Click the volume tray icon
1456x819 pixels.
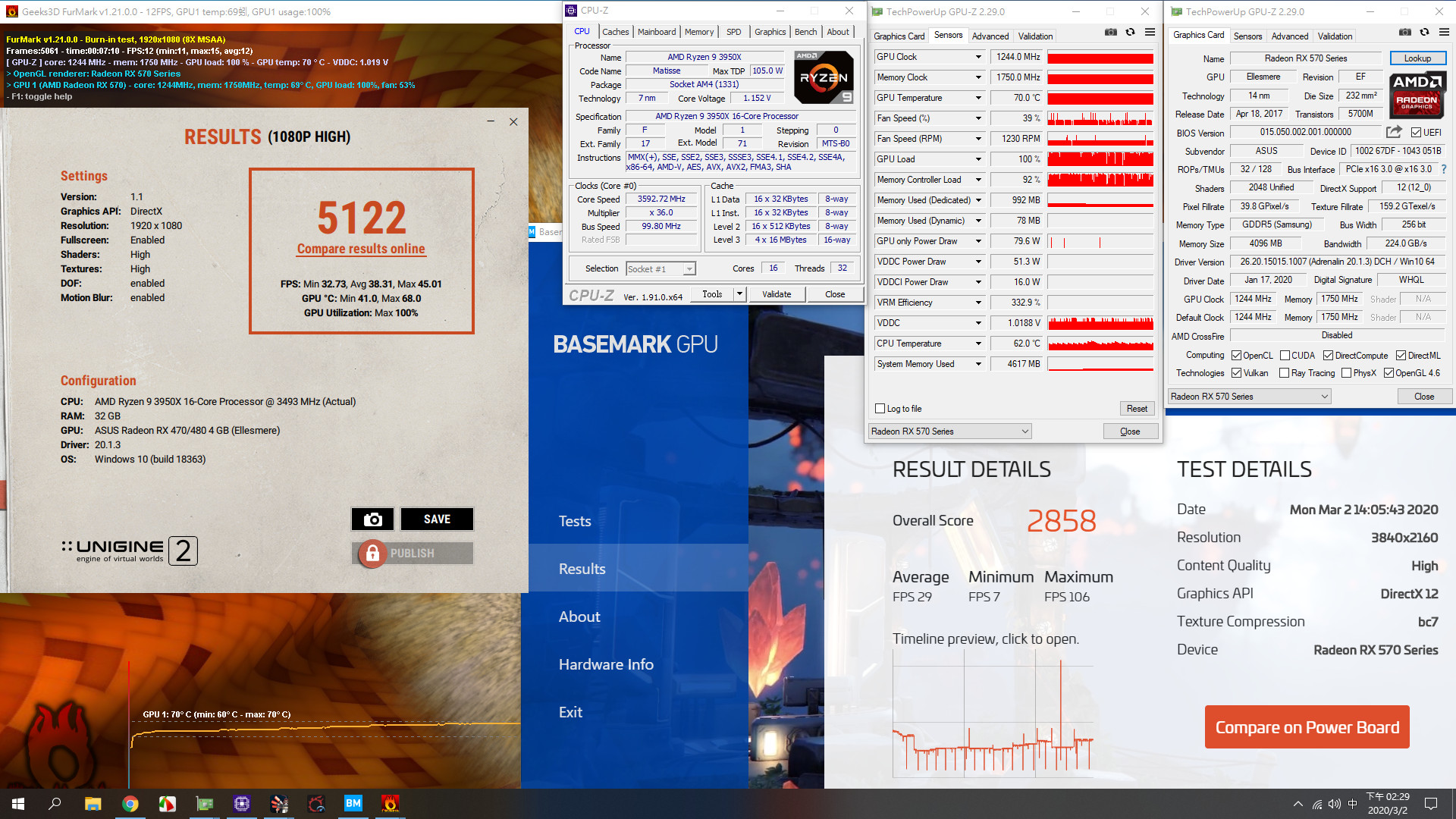(1335, 804)
